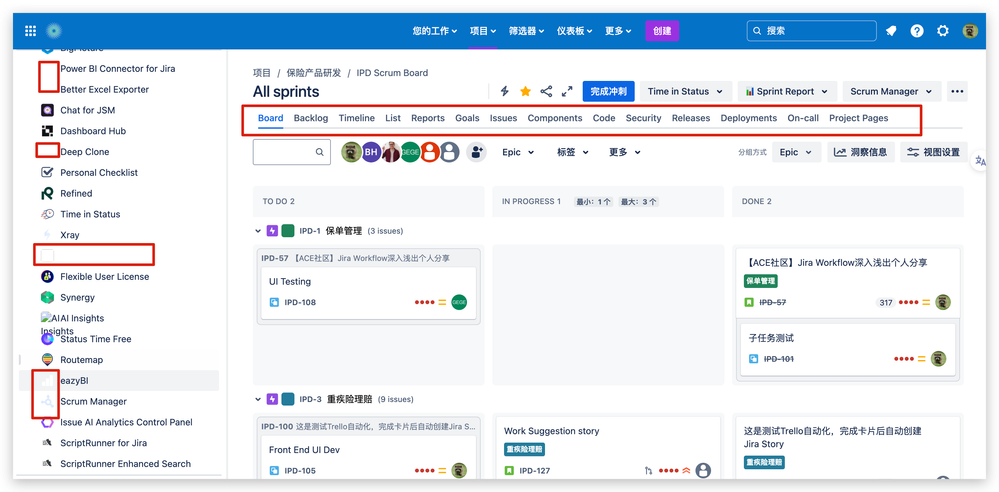Click the 保险产品研发 breadcrumb link
Viewport: 999px width, 492px height.
(313, 73)
